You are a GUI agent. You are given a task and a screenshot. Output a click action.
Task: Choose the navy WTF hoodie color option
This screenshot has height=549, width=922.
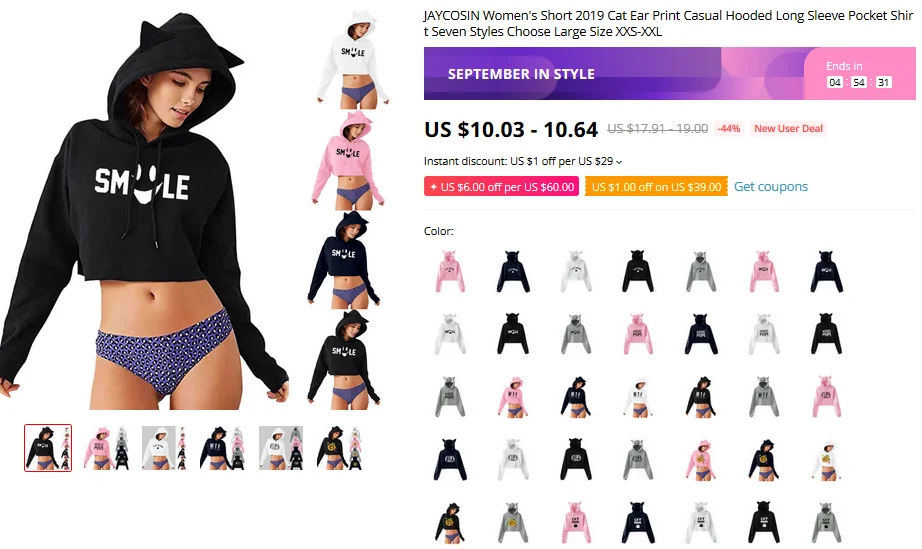pyautogui.click(x=576, y=397)
